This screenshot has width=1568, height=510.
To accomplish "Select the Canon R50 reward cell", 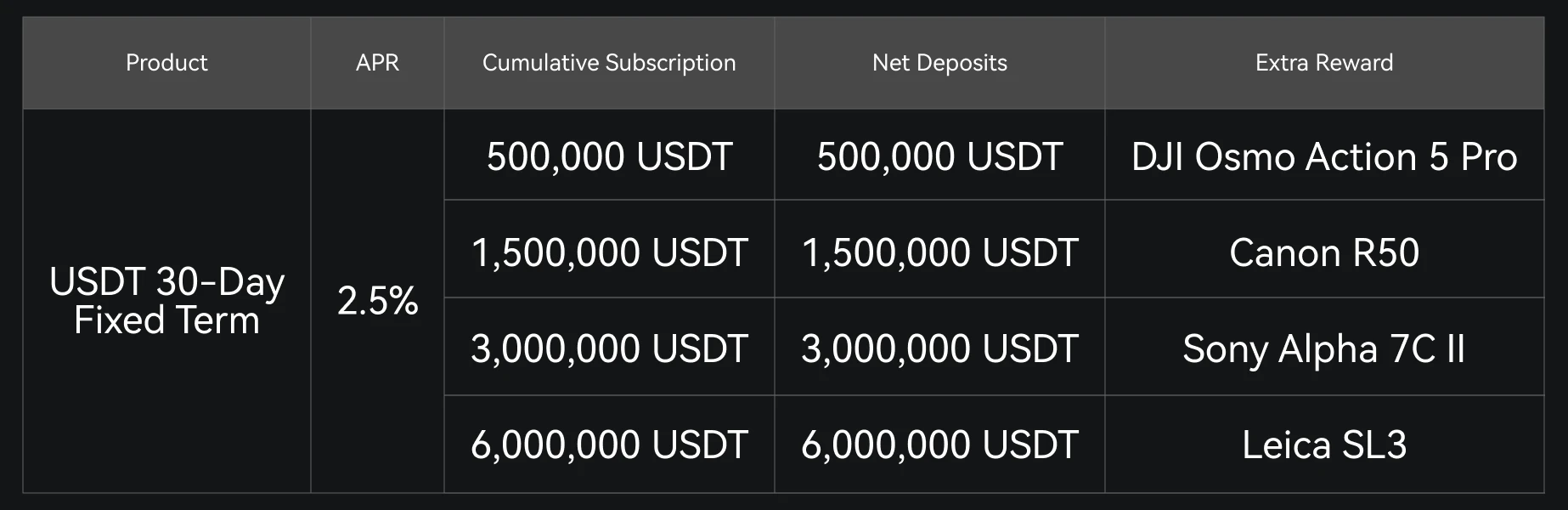I will (x=1324, y=253).
